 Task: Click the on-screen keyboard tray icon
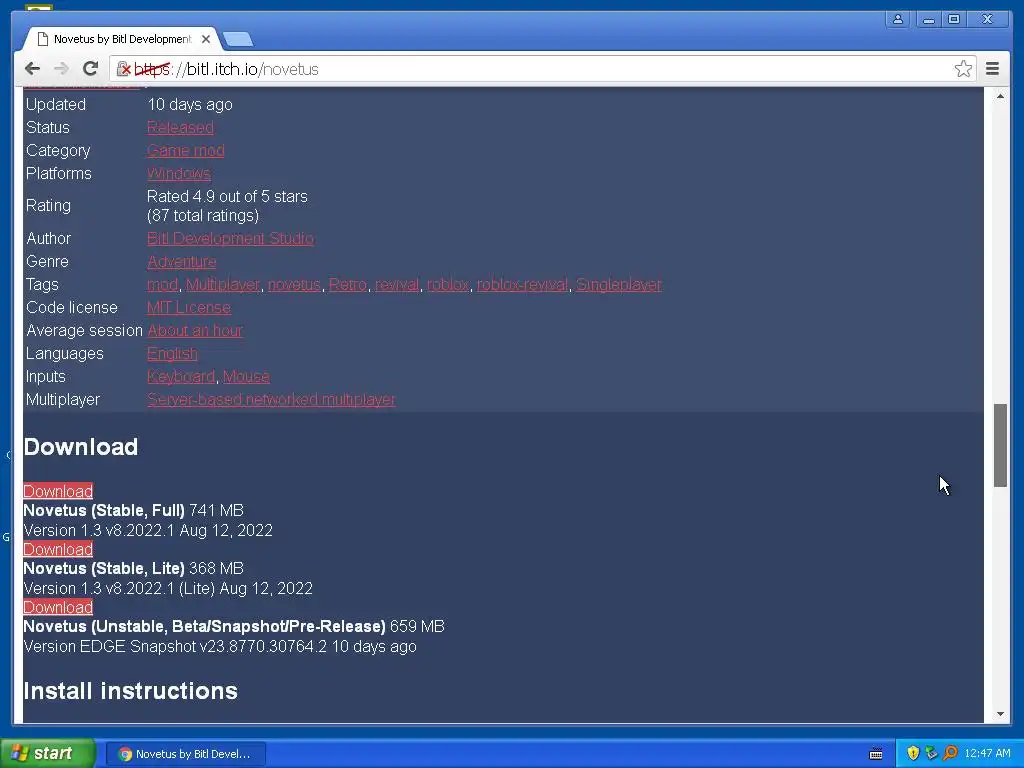coord(876,754)
